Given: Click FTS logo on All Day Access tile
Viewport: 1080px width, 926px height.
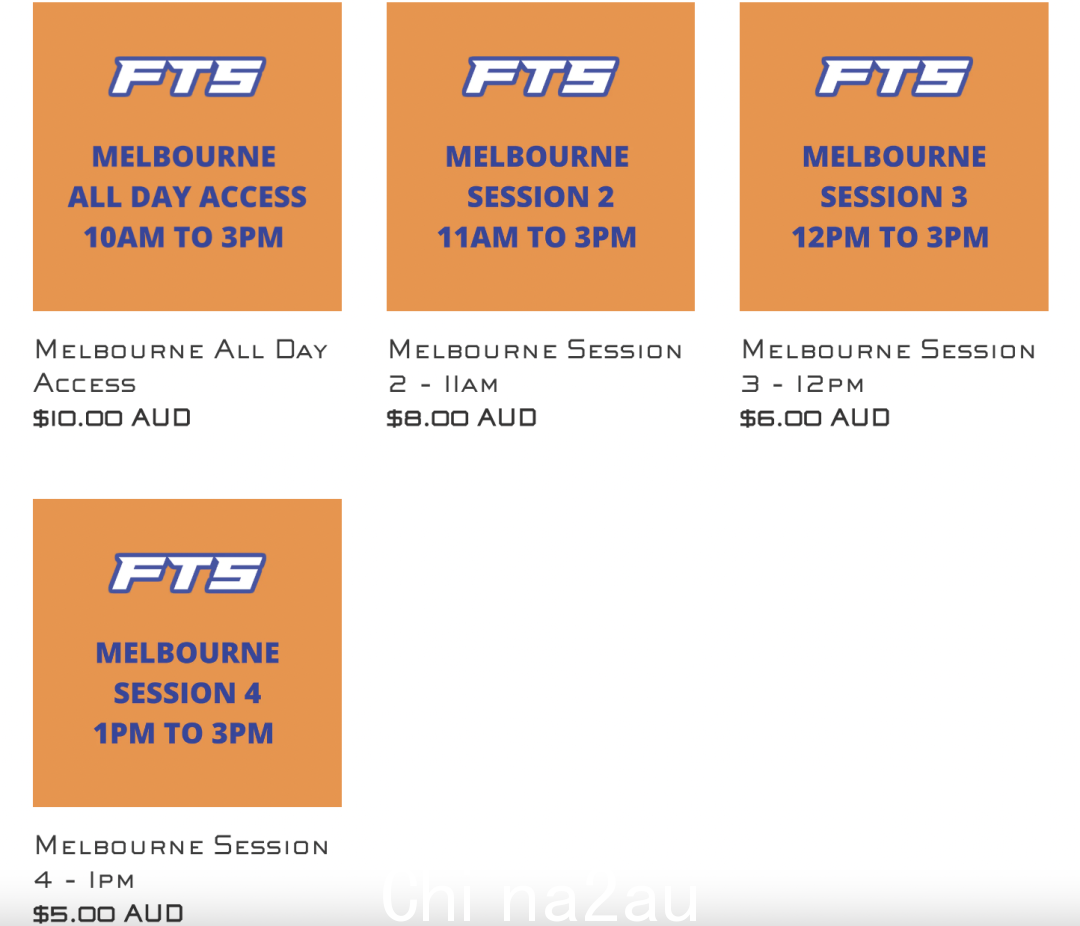Looking at the screenshot, I should click(x=187, y=76).
